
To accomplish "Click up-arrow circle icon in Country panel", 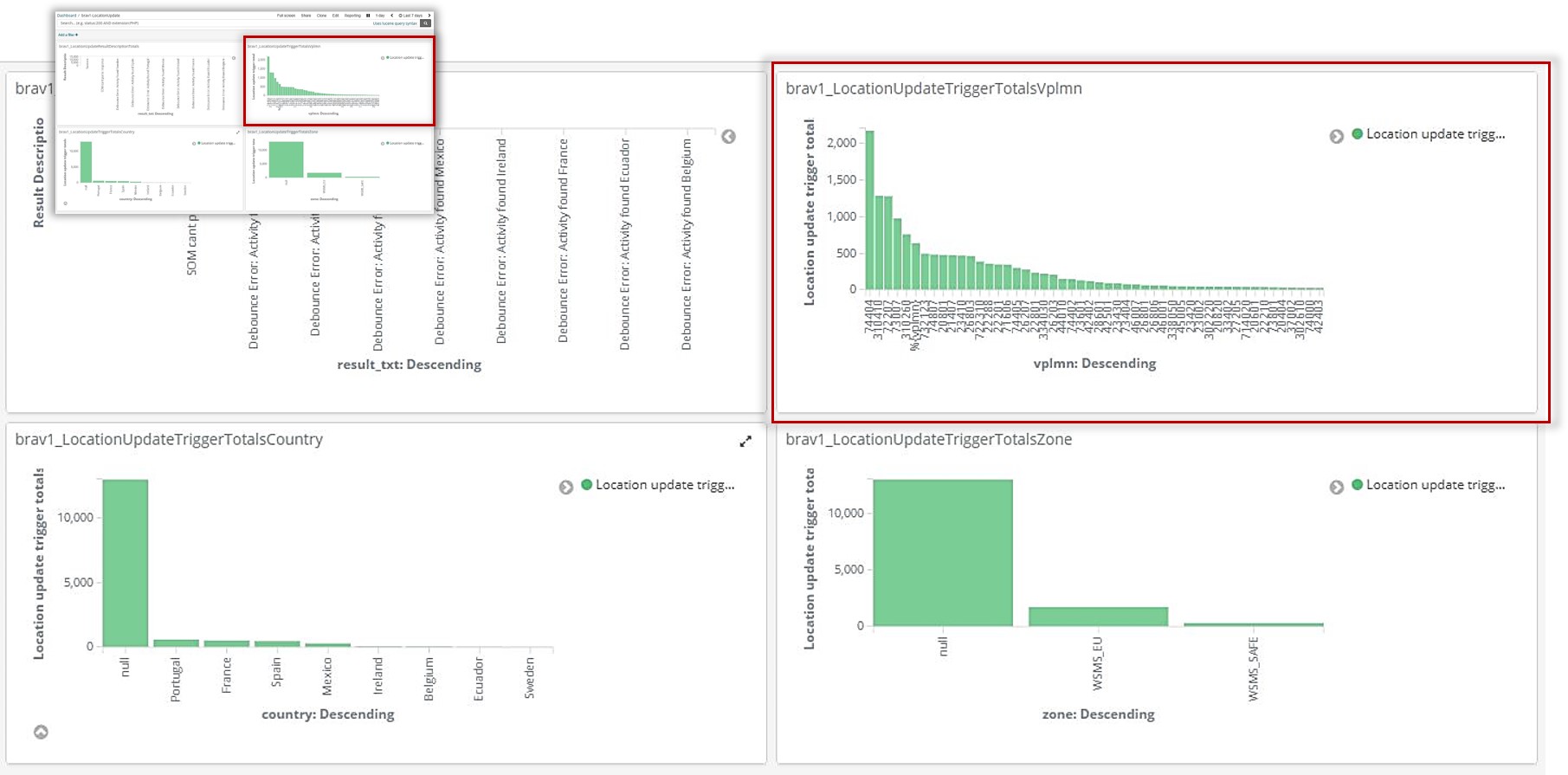I will (x=41, y=732).
